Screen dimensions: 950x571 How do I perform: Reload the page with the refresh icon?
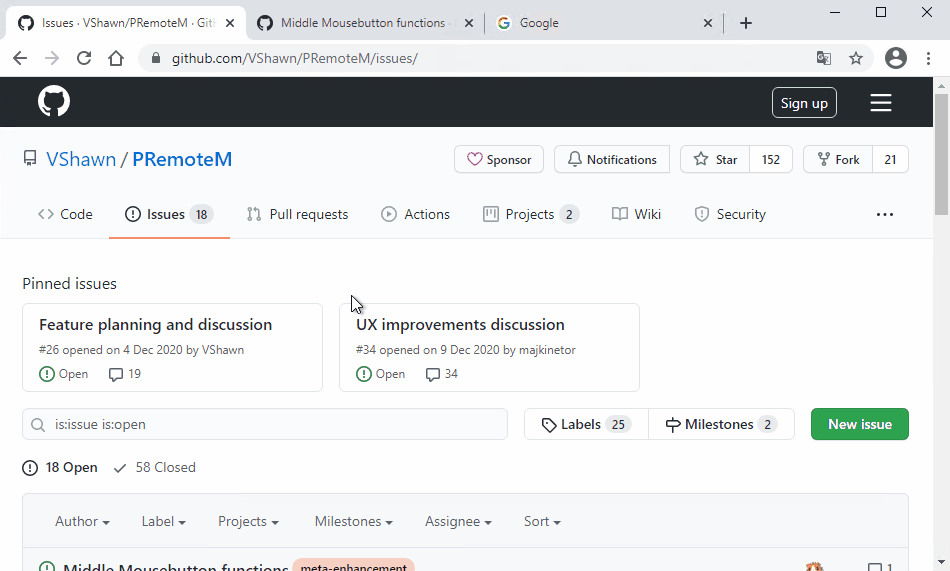click(x=84, y=58)
